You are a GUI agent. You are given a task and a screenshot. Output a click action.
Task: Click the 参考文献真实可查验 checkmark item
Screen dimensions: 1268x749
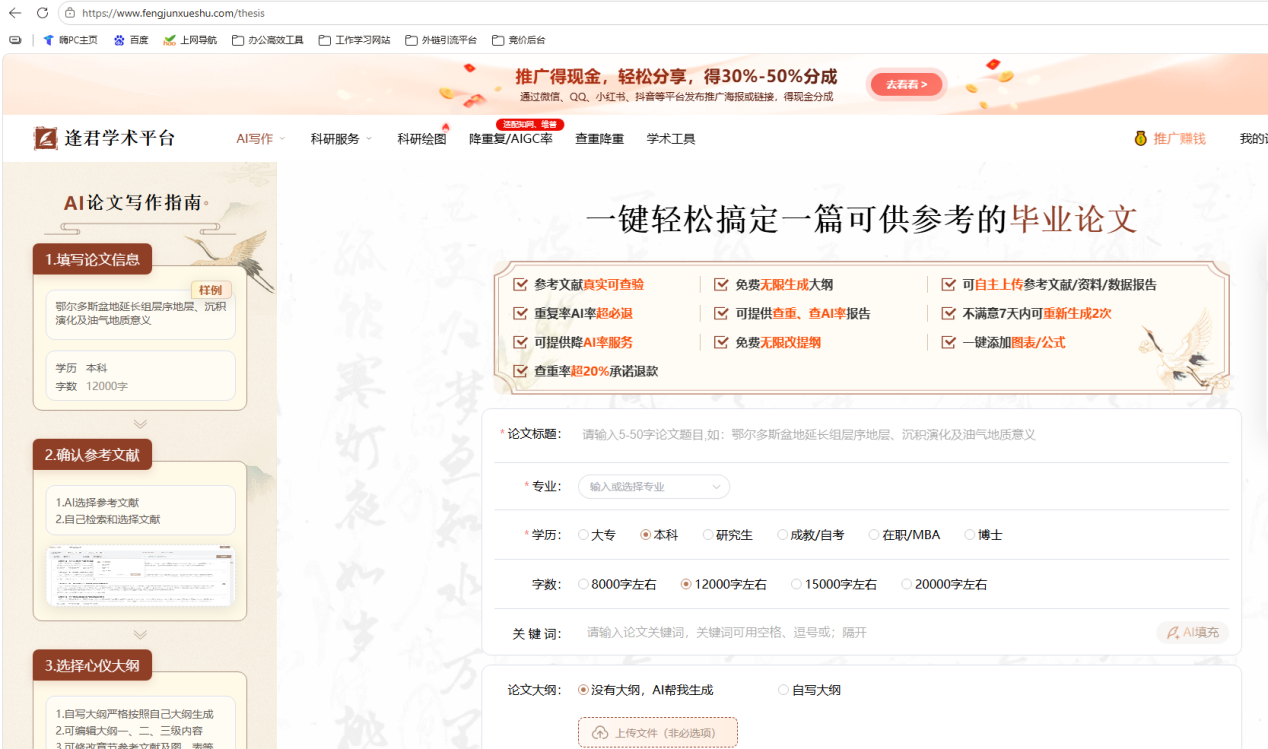pyautogui.click(x=579, y=285)
